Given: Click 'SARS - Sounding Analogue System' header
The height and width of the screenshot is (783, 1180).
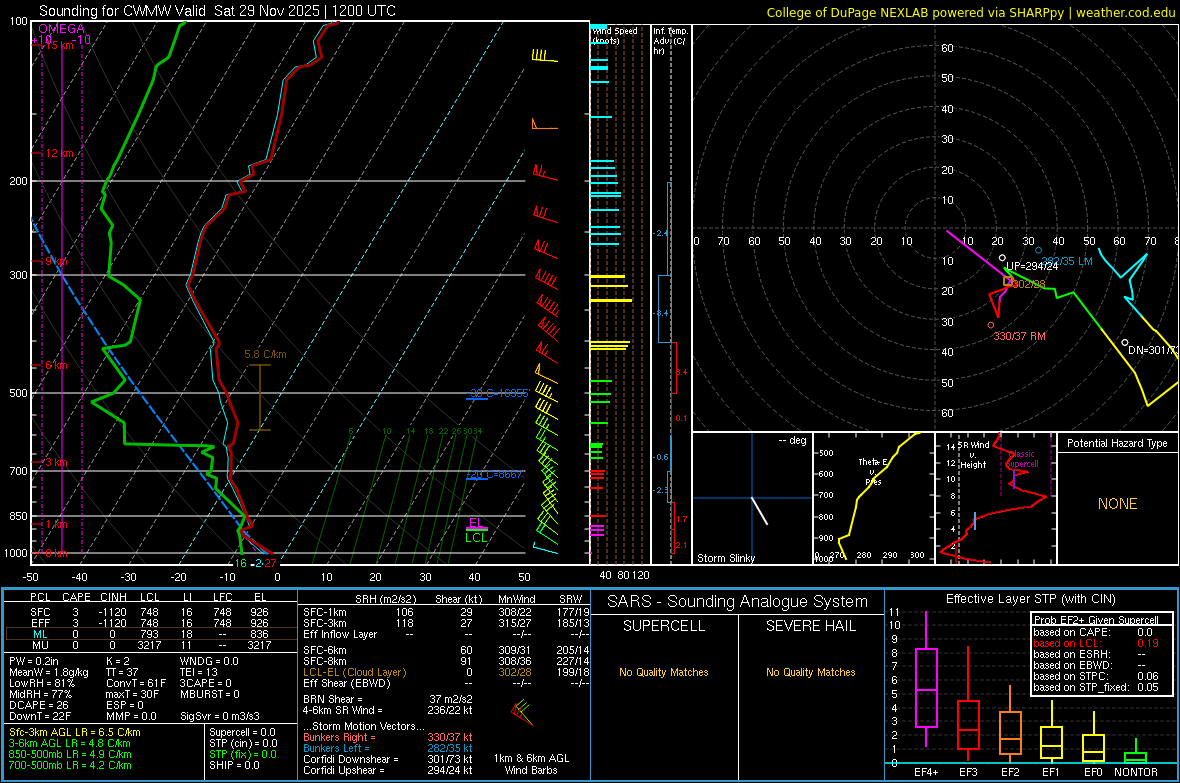Looking at the screenshot, I should (x=738, y=602).
